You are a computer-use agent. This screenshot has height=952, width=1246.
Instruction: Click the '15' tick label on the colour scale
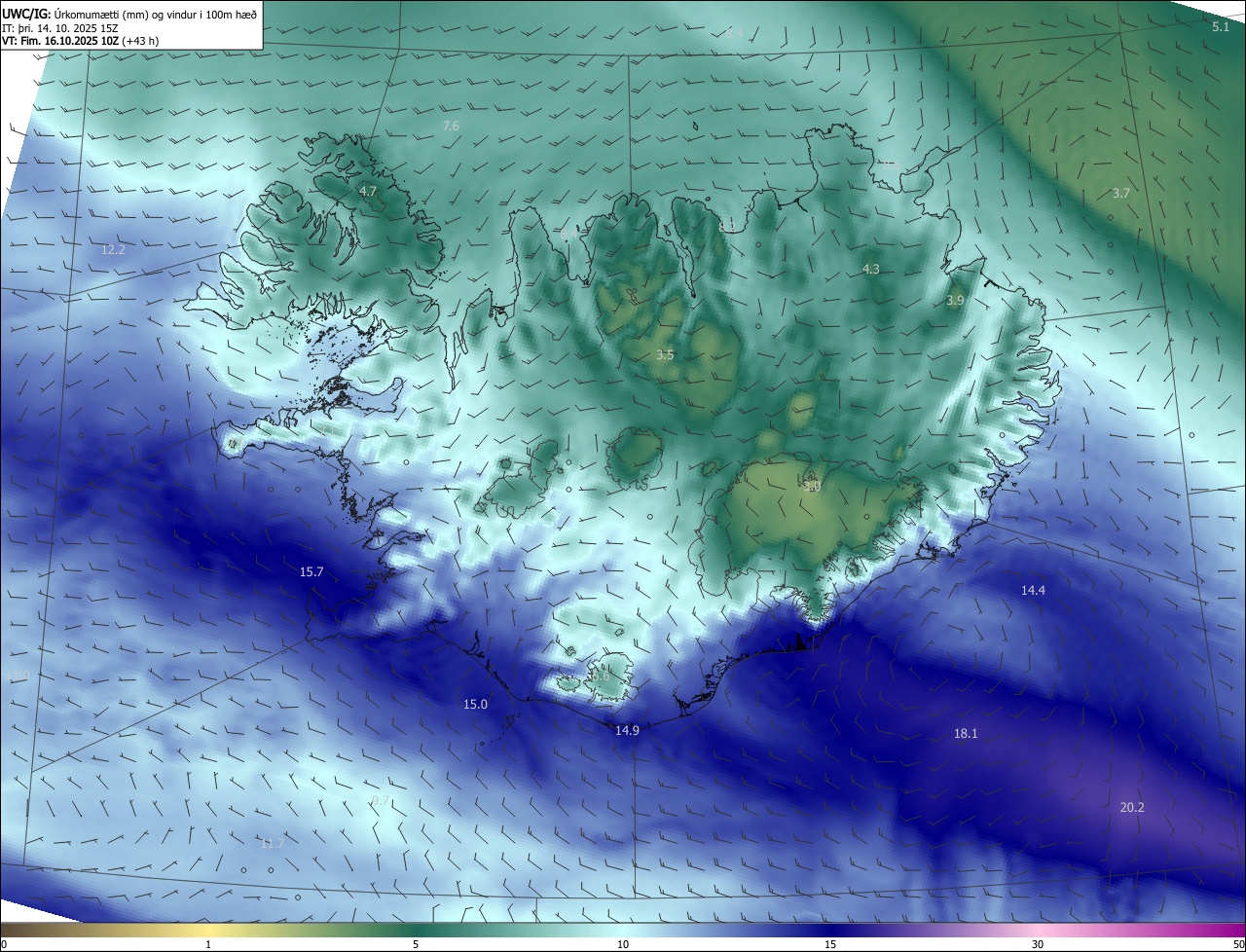830,944
